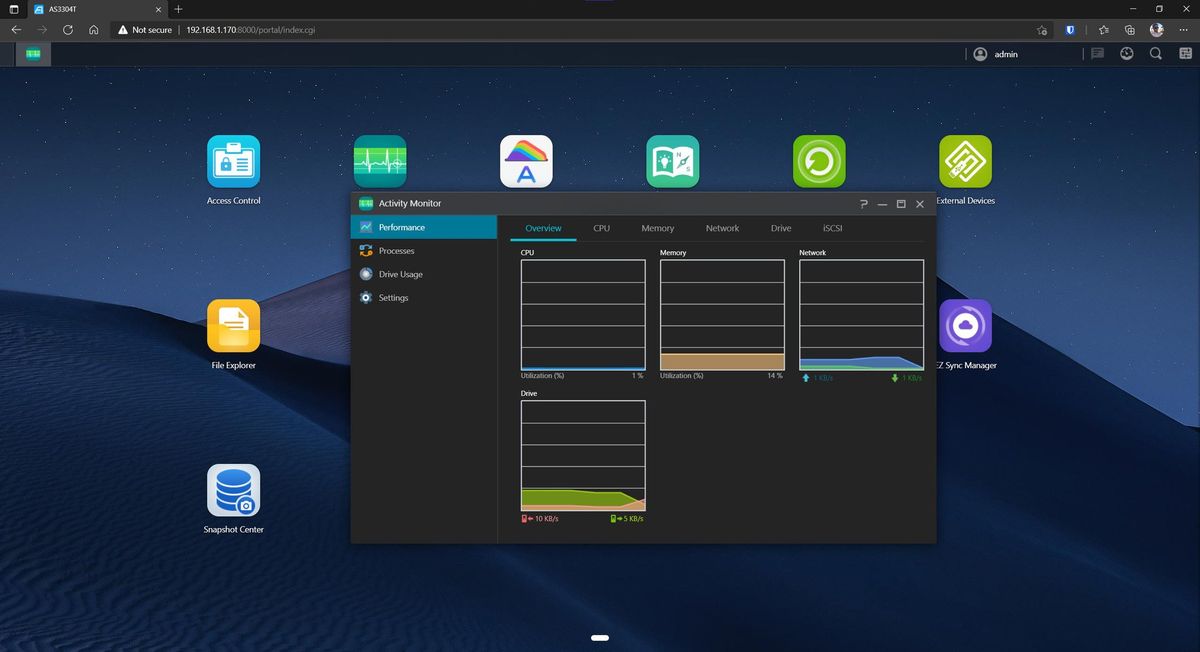The width and height of the screenshot is (1200, 652).
Task: Open the system announcements message icon
Action: pyautogui.click(x=1097, y=54)
